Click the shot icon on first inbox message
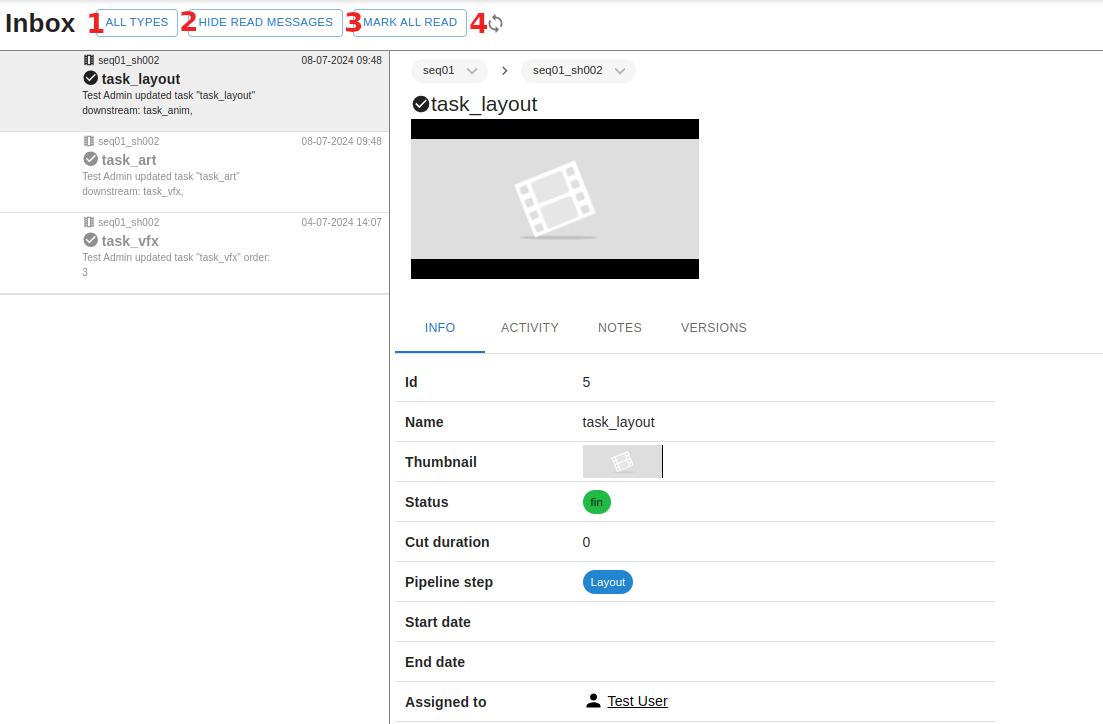1103x724 pixels. click(89, 60)
